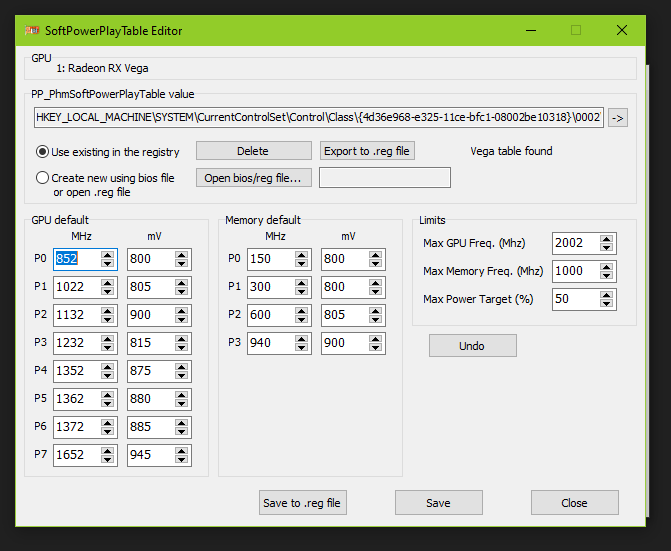Image resolution: width=671 pixels, height=551 pixels.
Task: Decrease Memory P0 mV value 800
Action: point(375,264)
